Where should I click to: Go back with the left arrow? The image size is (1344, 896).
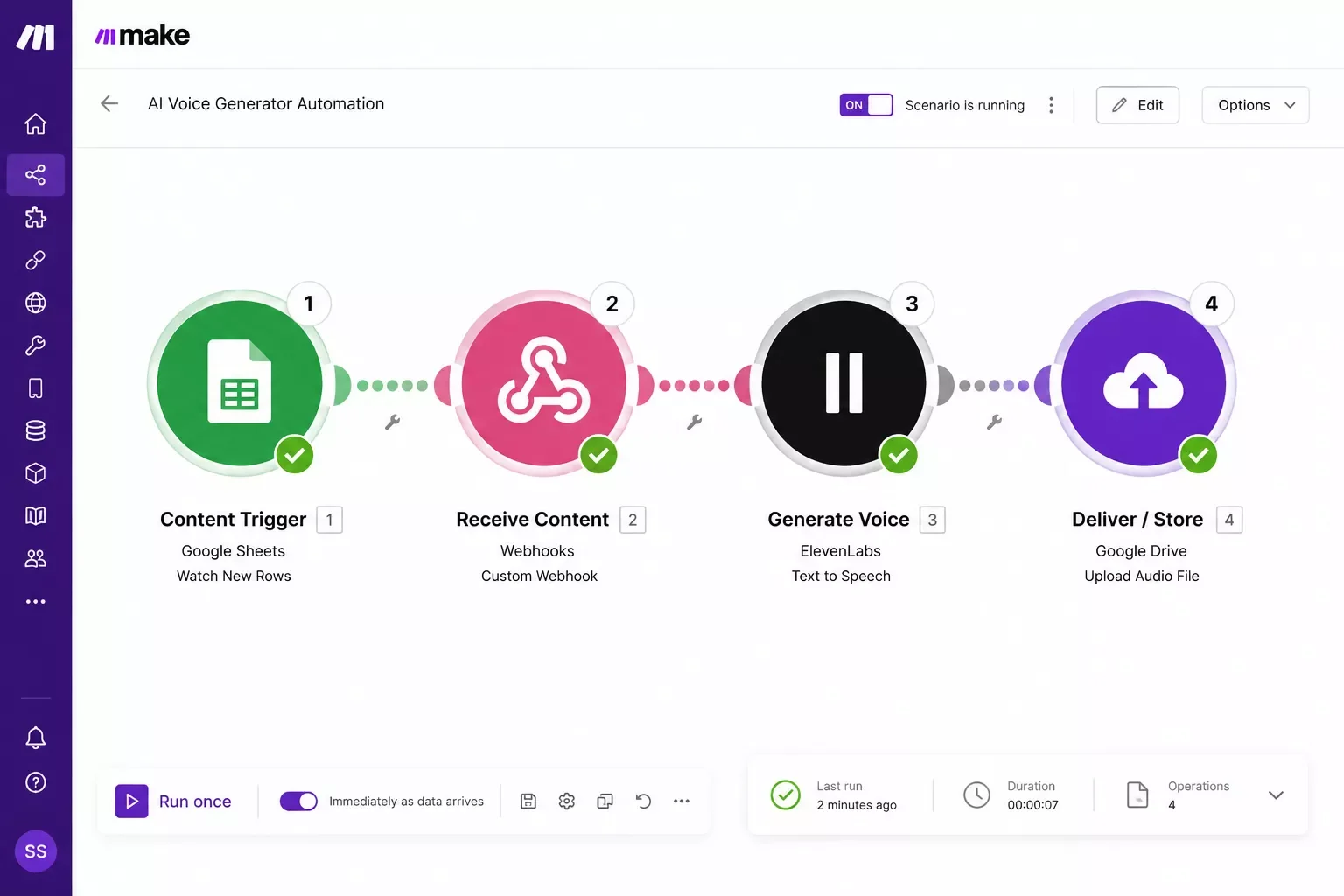pos(109,103)
